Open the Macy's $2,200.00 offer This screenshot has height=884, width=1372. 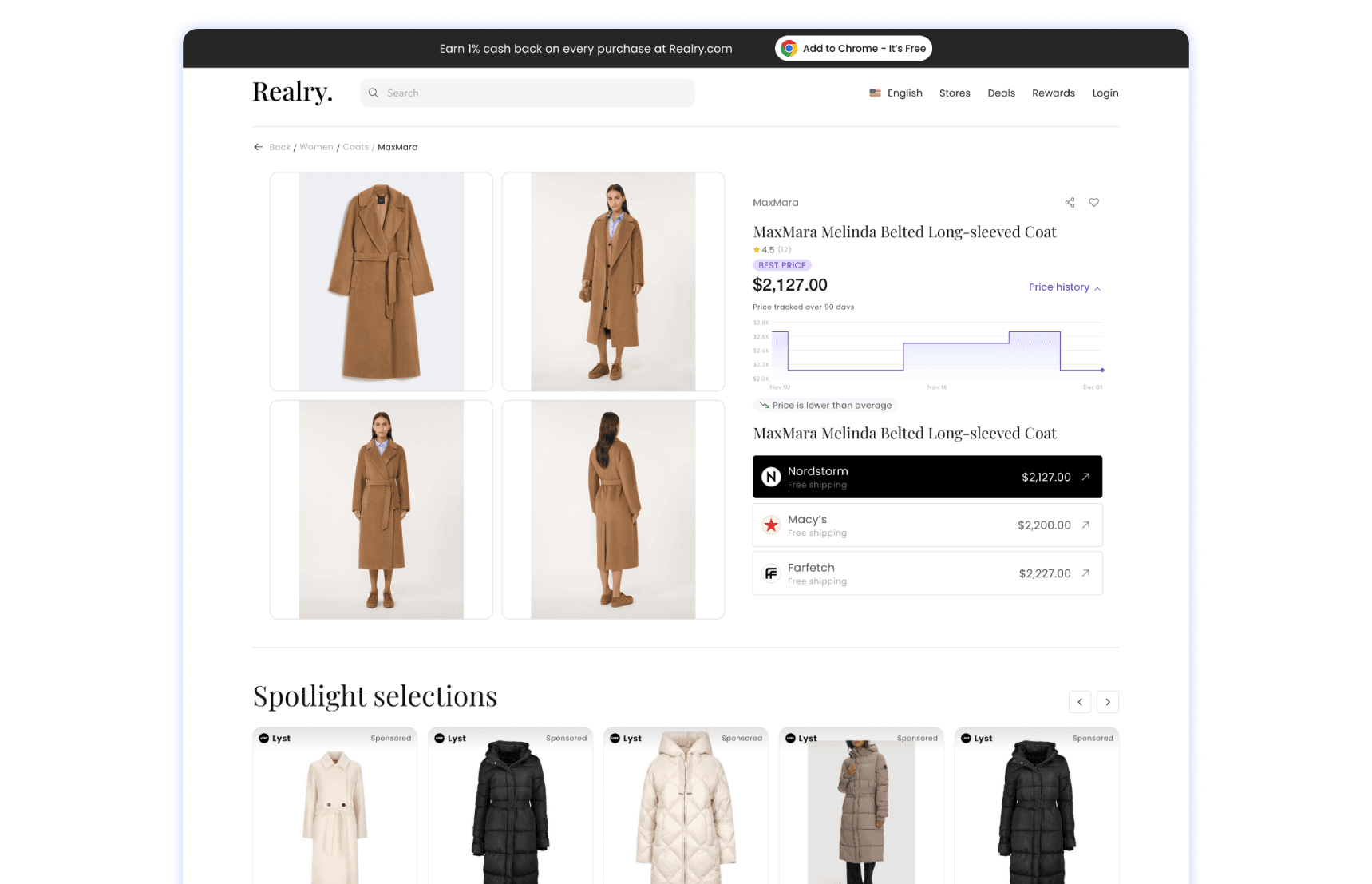pyautogui.click(x=927, y=525)
